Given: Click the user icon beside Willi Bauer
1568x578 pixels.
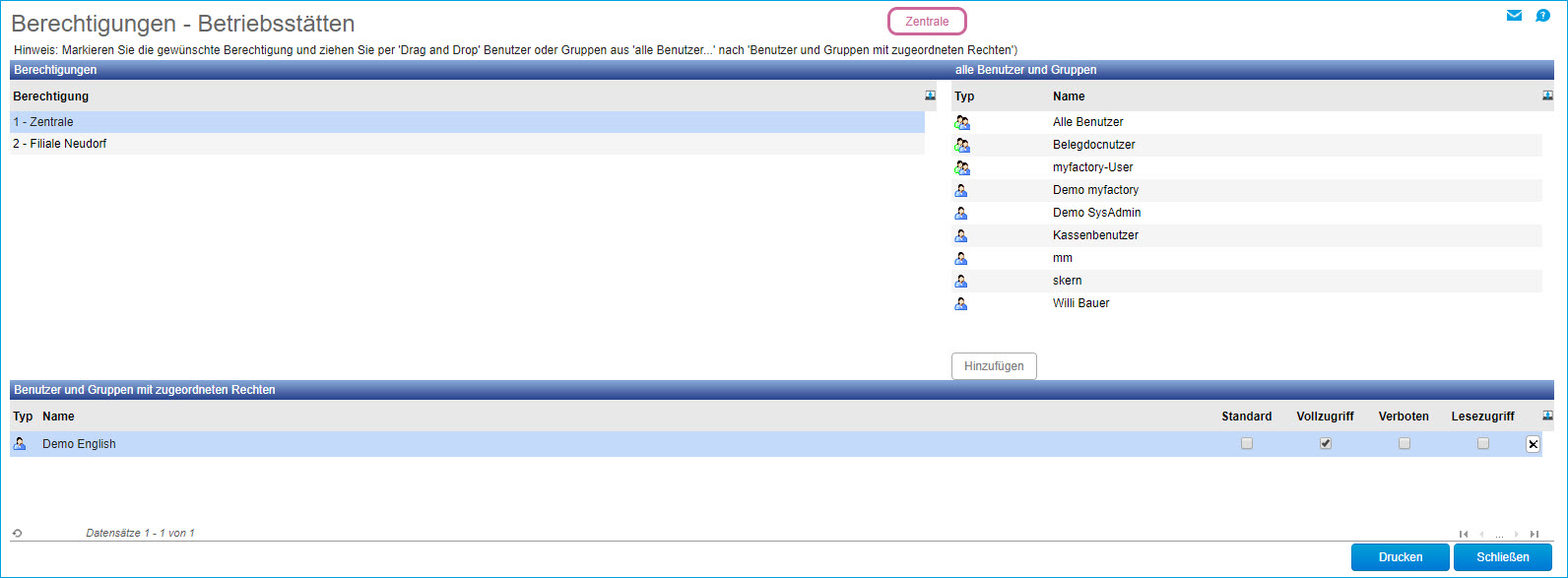Looking at the screenshot, I should click(961, 303).
